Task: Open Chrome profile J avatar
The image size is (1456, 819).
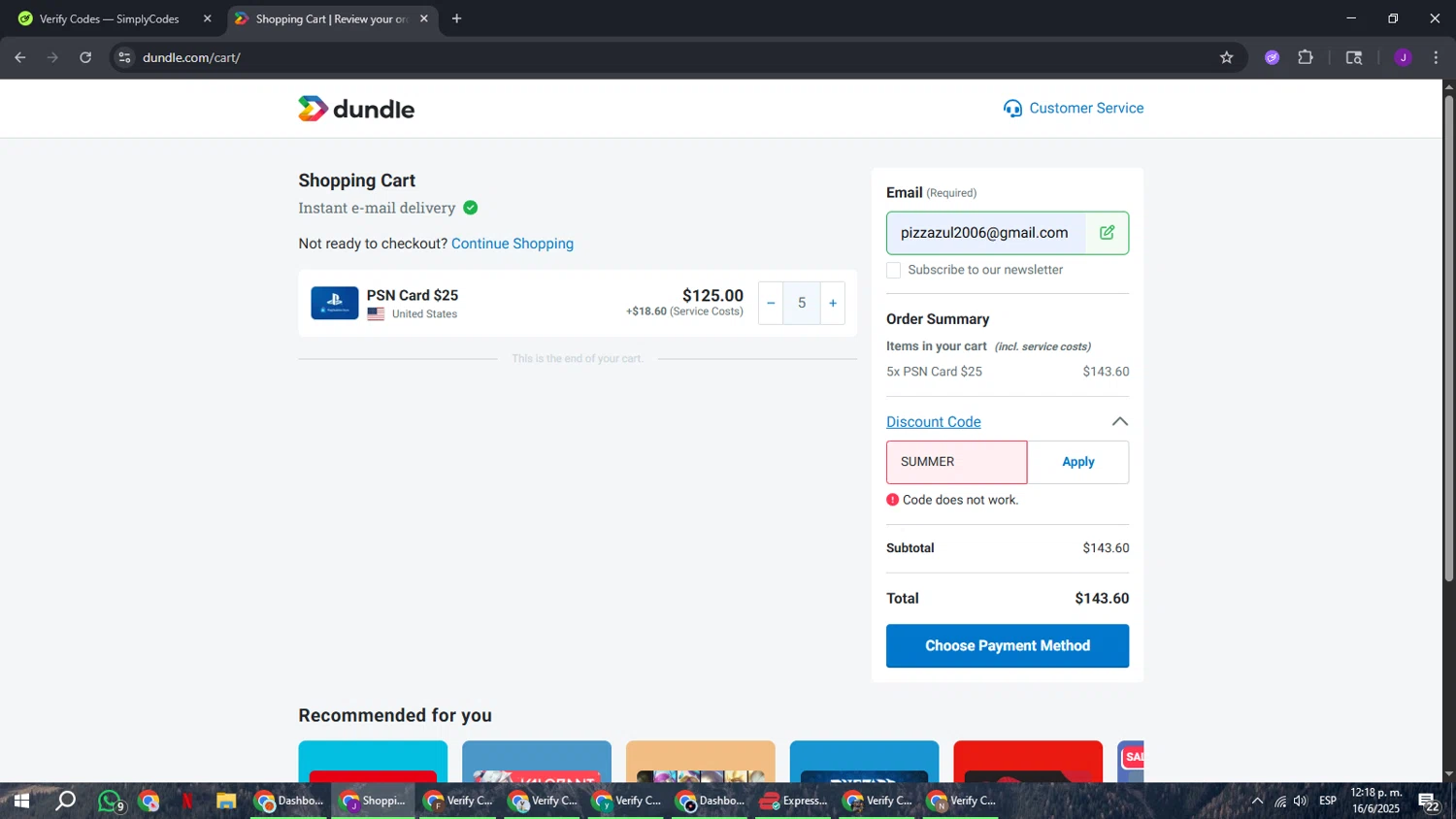Action: point(1403,57)
